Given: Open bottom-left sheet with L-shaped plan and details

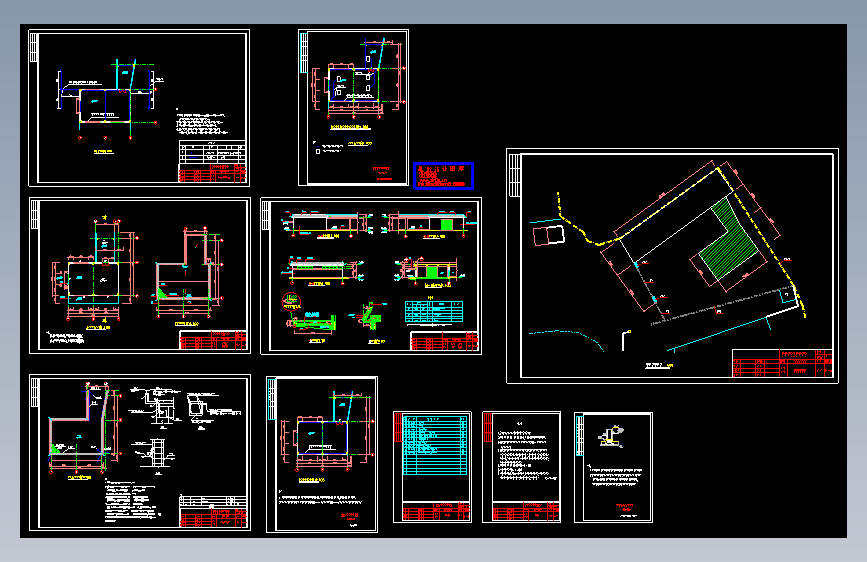Looking at the screenshot, I should pyautogui.click(x=140, y=452).
